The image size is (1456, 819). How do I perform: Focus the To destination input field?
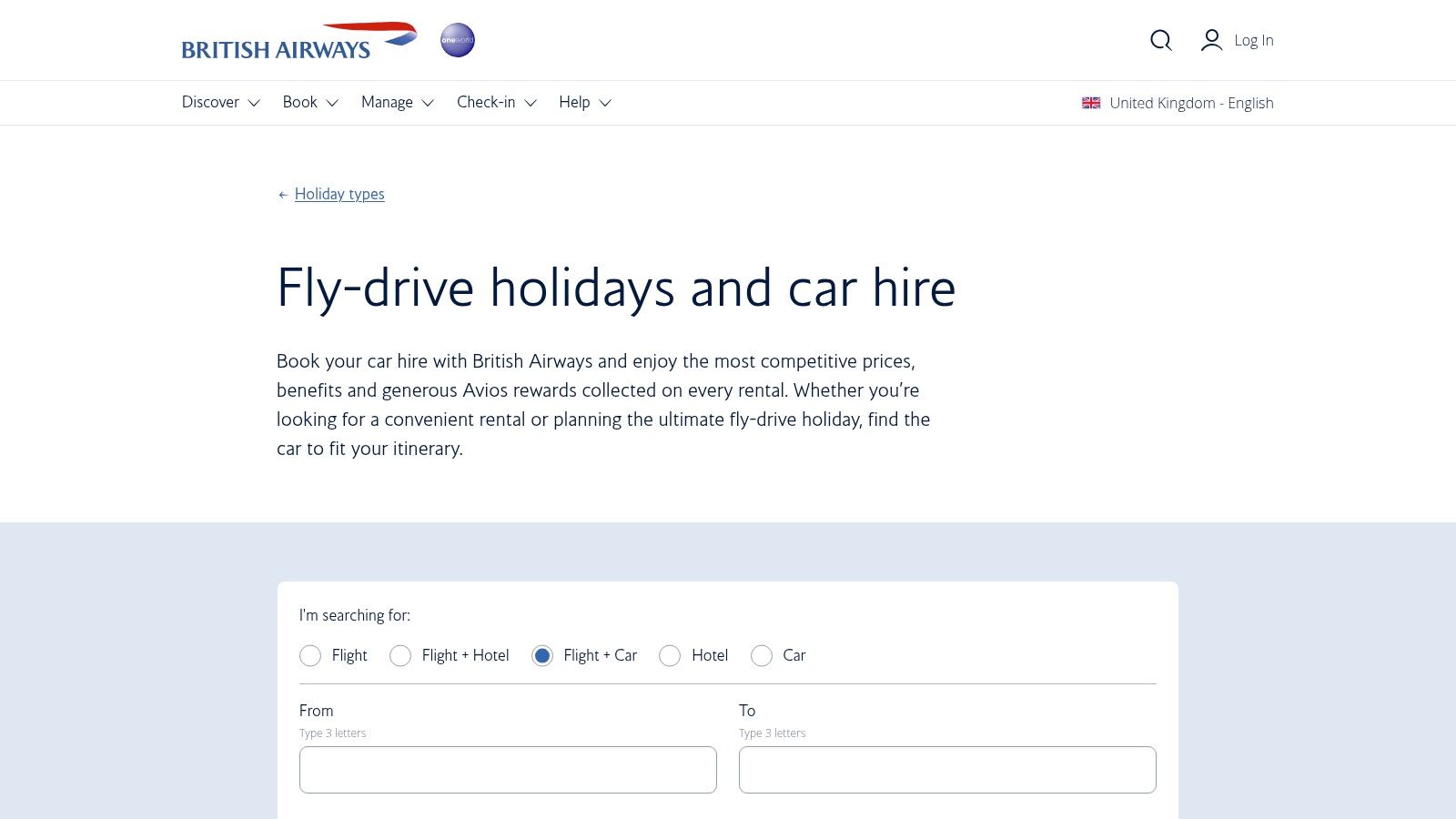coord(947,770)
